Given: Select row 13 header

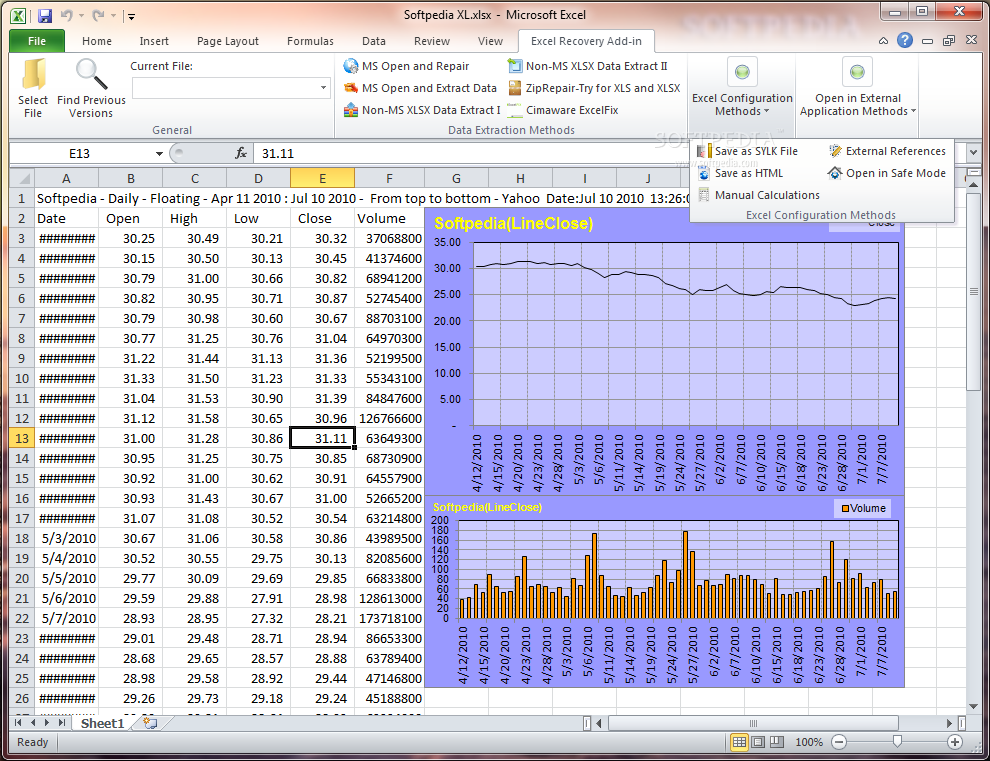Looking at the screenshot, I should tap(22, 438).
